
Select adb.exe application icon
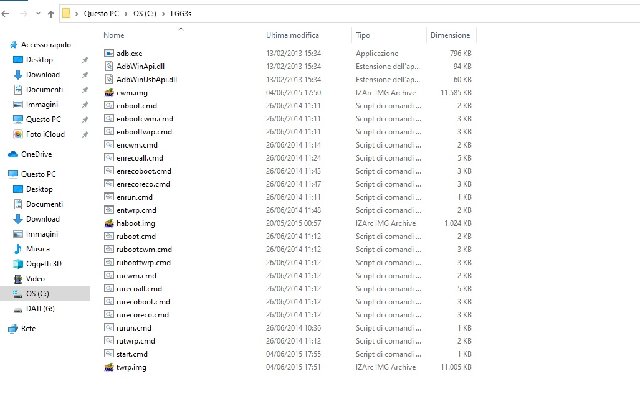tap(109, 53)
